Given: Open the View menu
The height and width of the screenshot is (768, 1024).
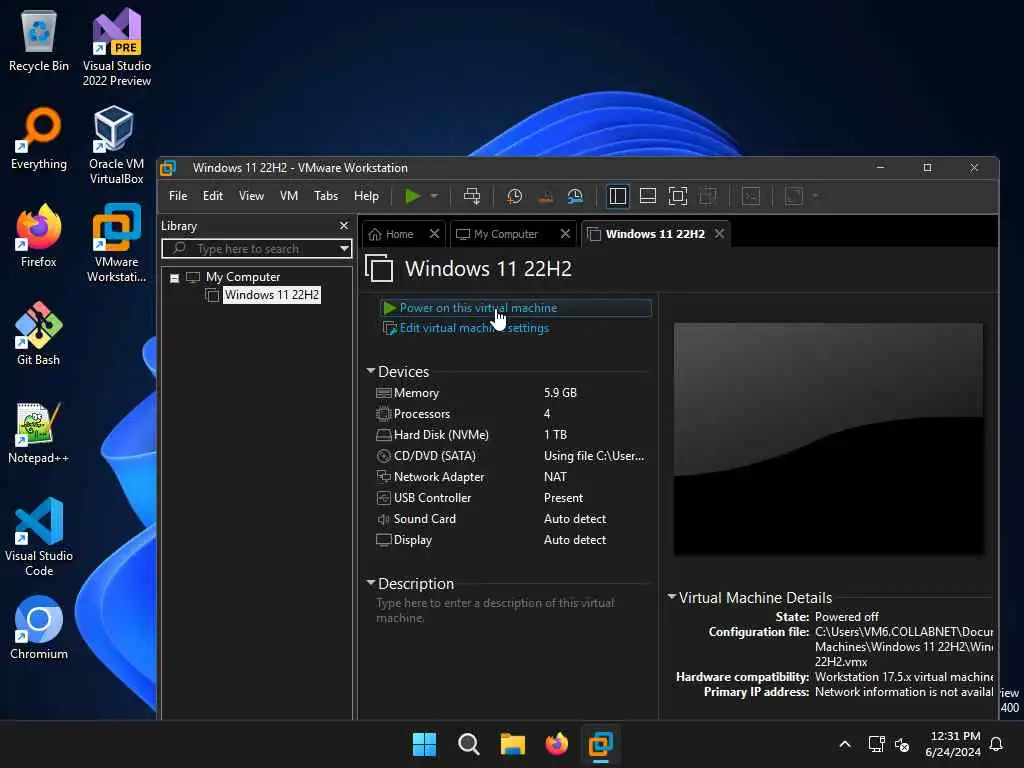Looking at the screenshot, I should pyautogui.click(x=251, y=196).
